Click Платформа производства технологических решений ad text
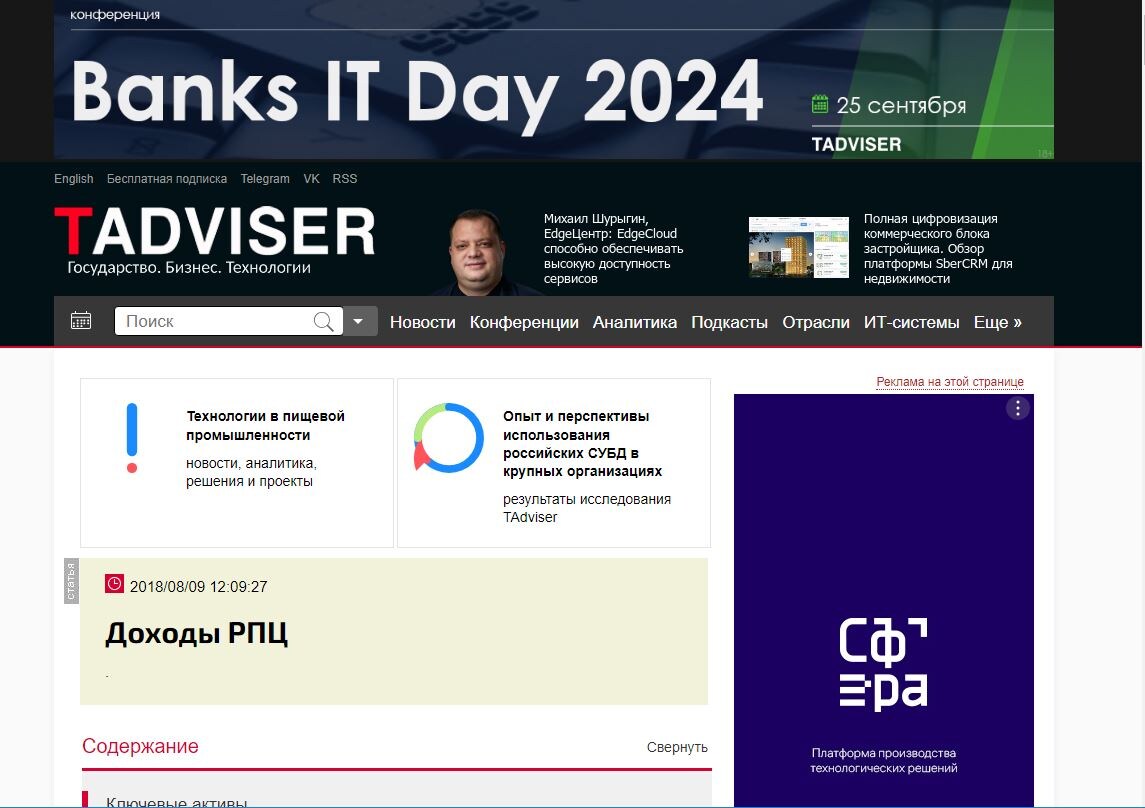Viewport: 1145px width, 808px height. (x=884, y=760)
